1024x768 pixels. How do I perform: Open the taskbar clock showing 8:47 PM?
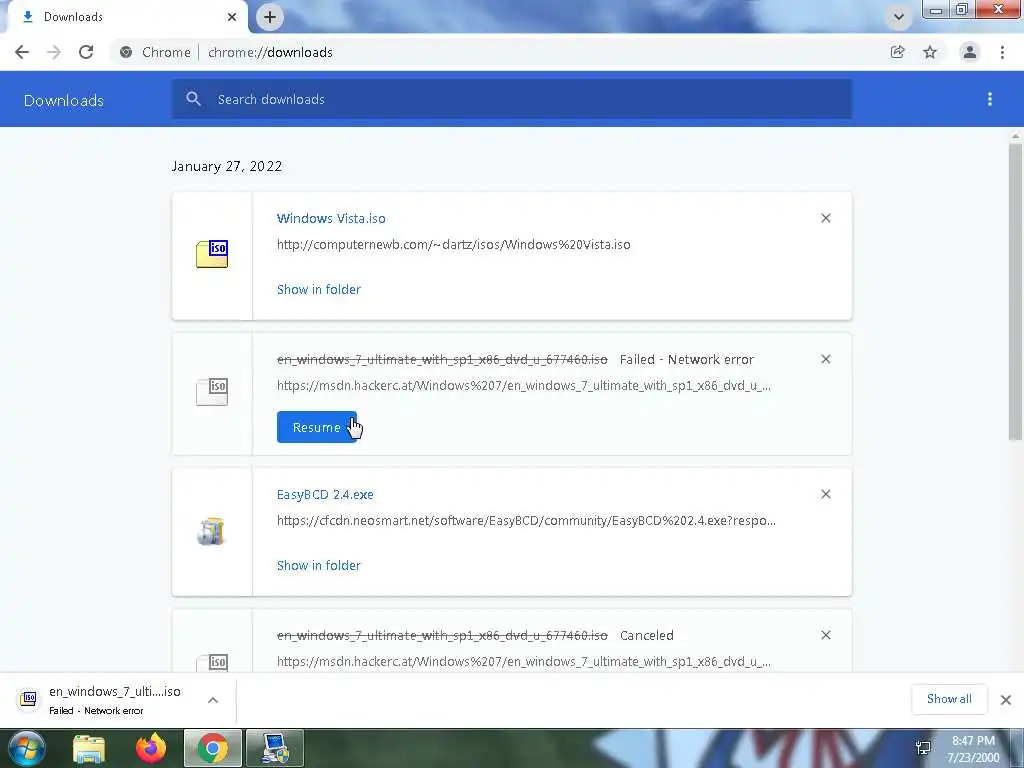point(973,749)
